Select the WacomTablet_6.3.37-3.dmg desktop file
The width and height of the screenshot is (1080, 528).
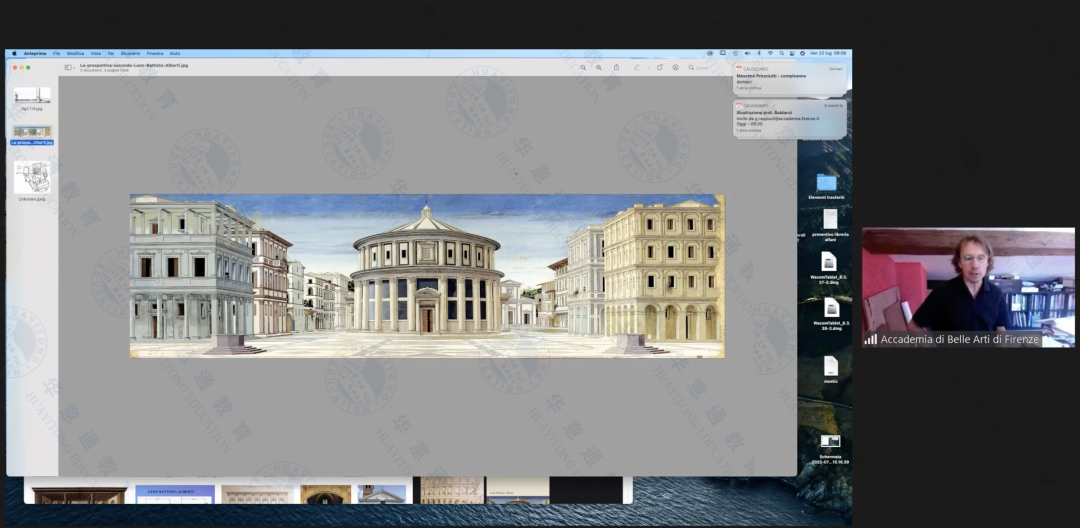829,262
